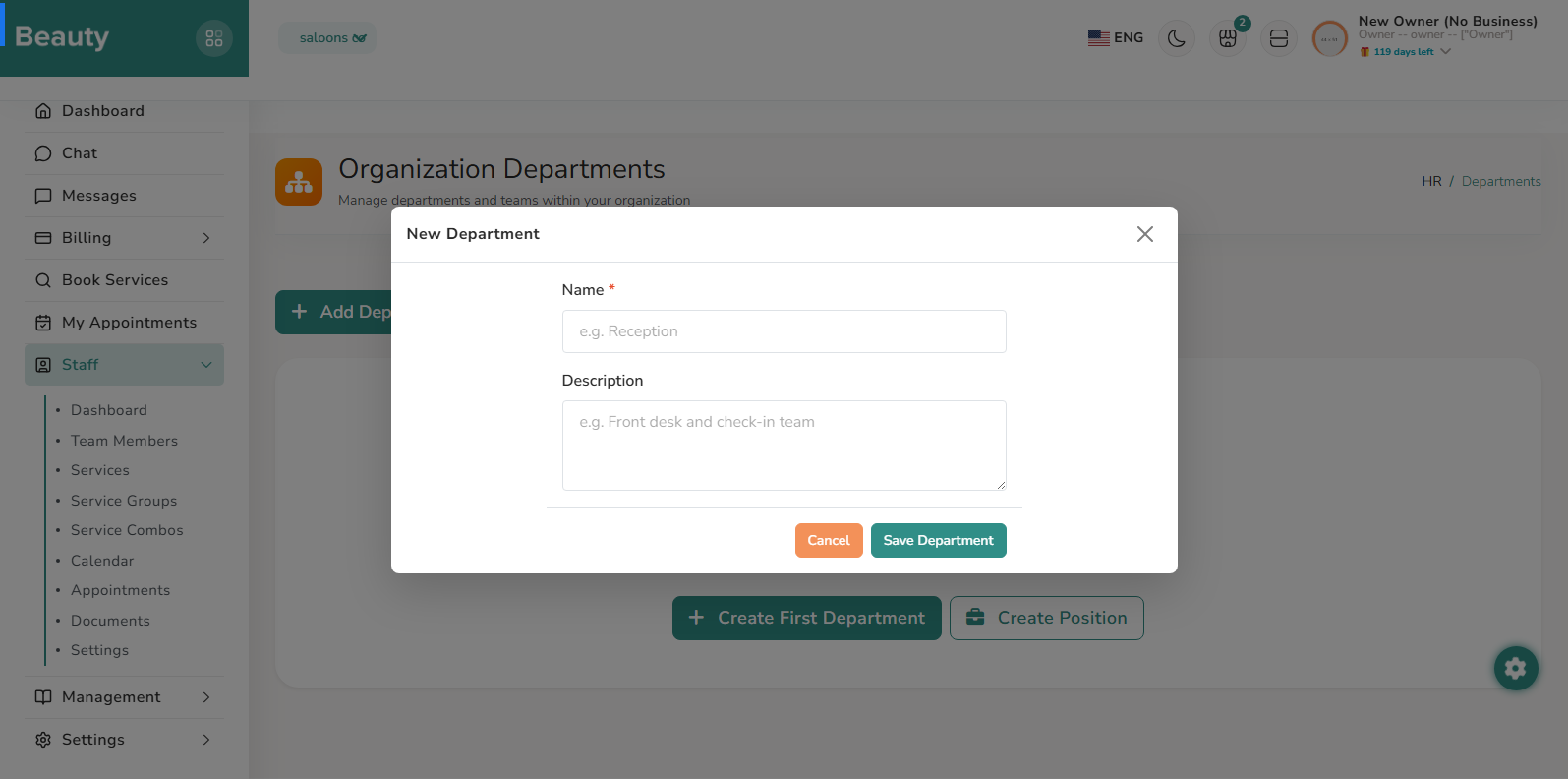Collapse the Staff menu chevron
Image resolution: width=1568 pixels, height=779 pixels.
tap(206, 365)
